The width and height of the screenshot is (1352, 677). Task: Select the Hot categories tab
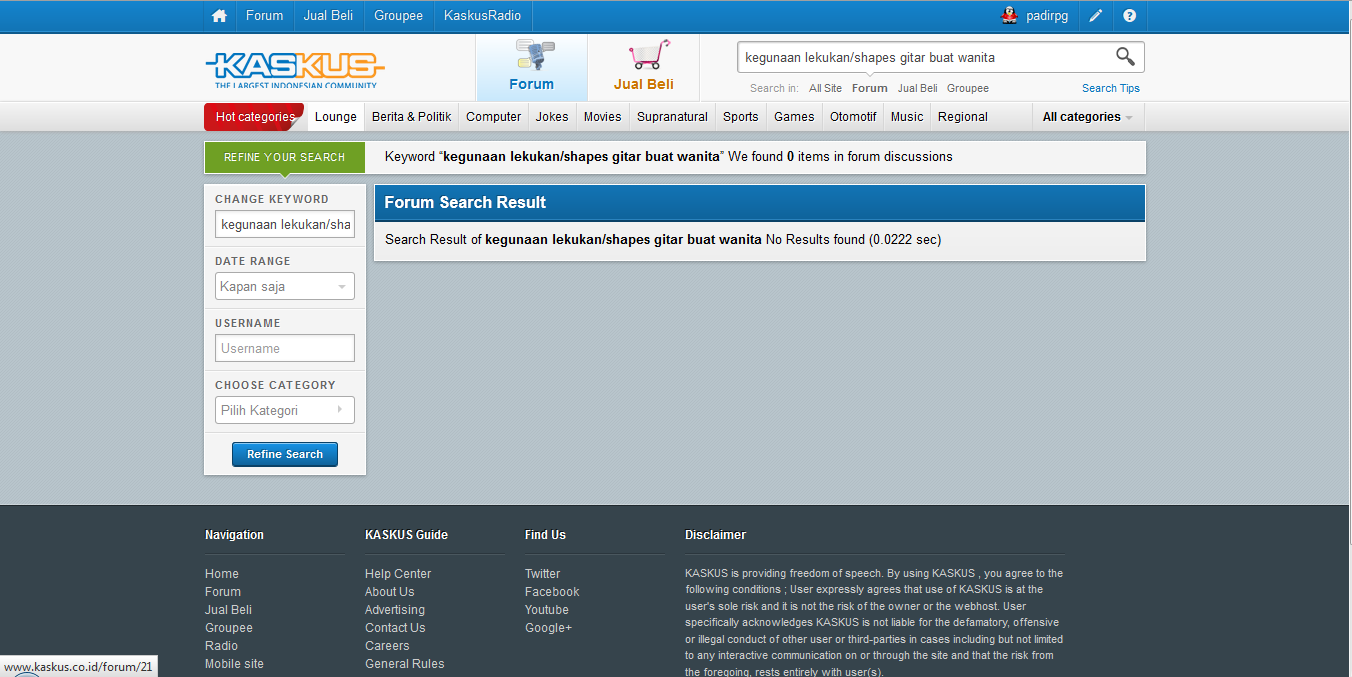coord(255,117)
